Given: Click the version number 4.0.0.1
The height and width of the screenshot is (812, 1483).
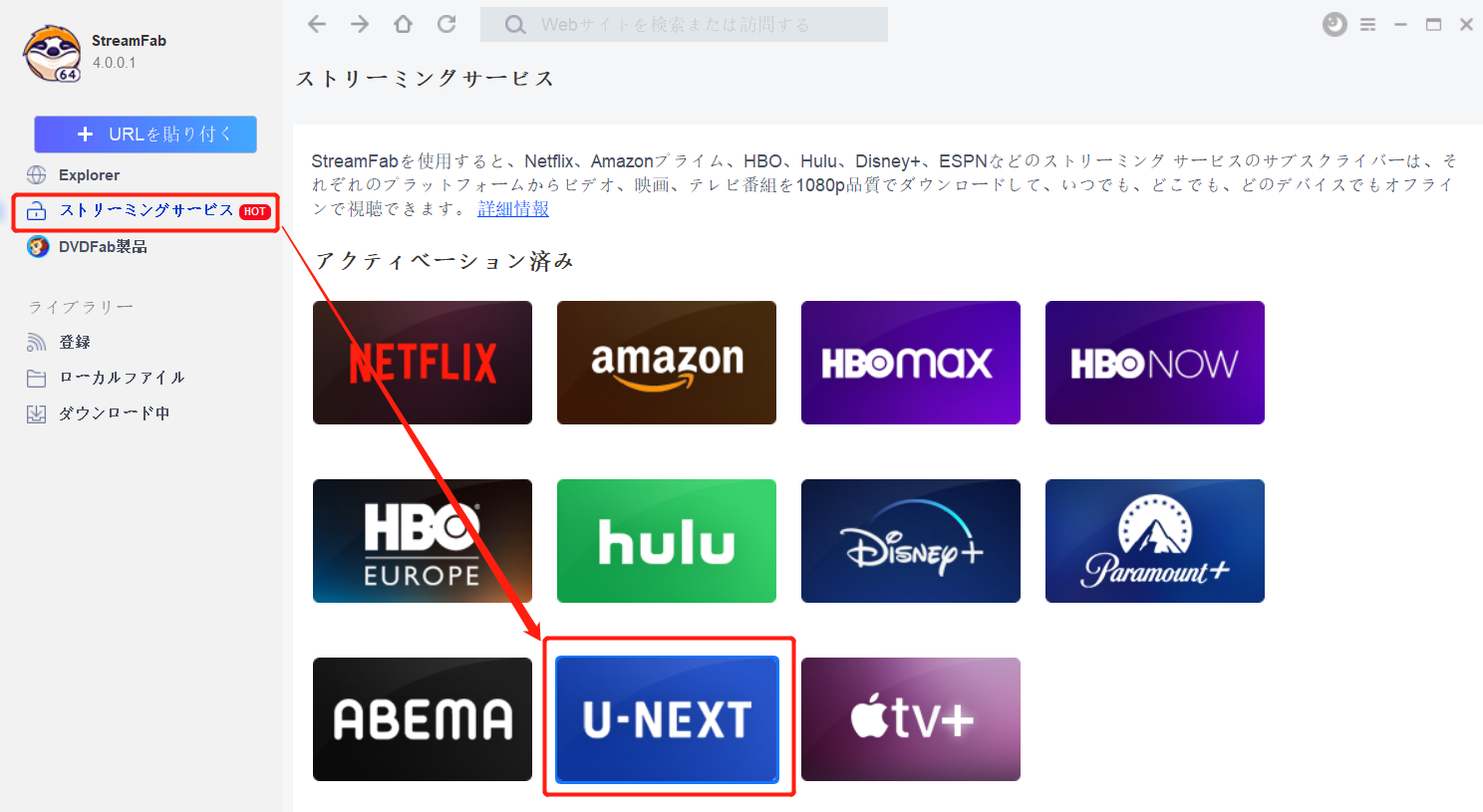Looking at the screenshot, I should point(115,63).
